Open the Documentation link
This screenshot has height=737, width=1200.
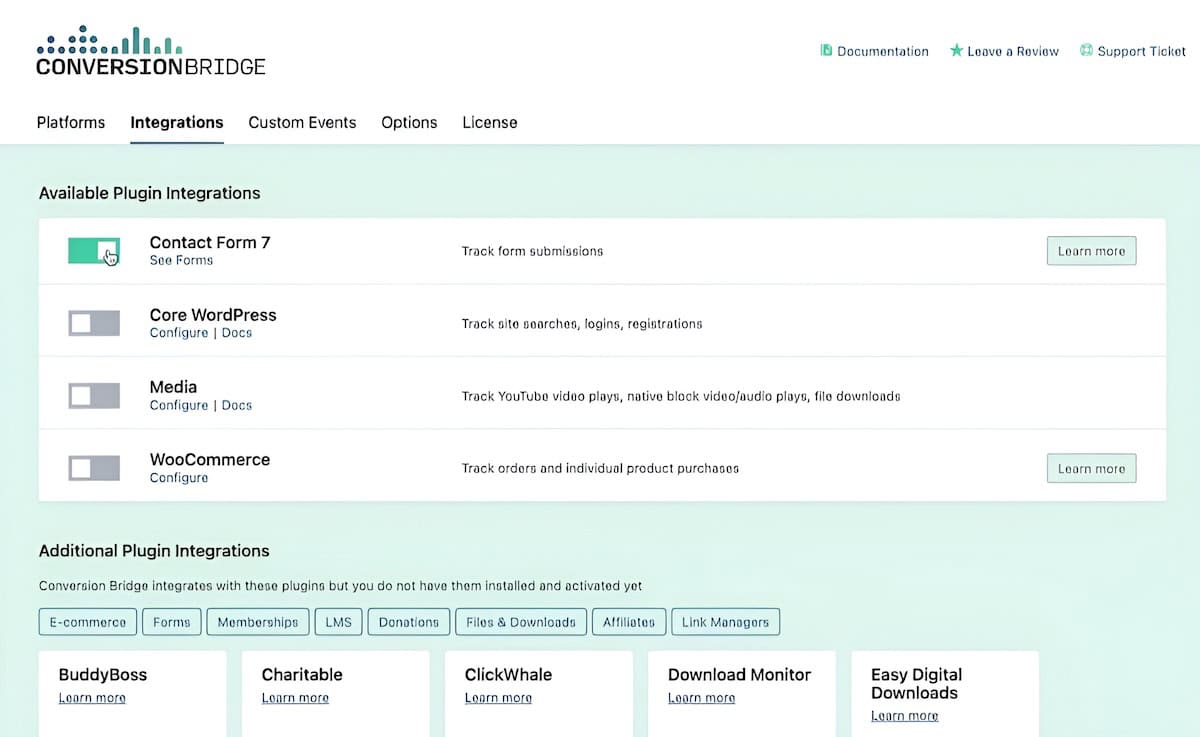(883, 51)
